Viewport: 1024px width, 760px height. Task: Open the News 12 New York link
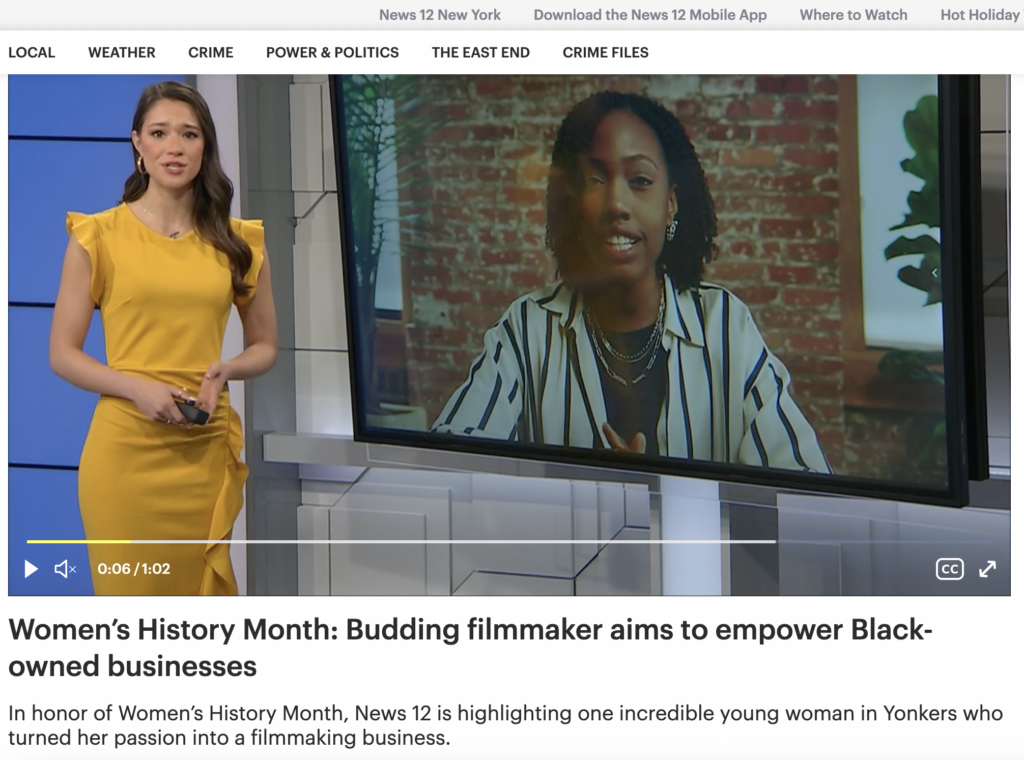[x=440, y=15]
